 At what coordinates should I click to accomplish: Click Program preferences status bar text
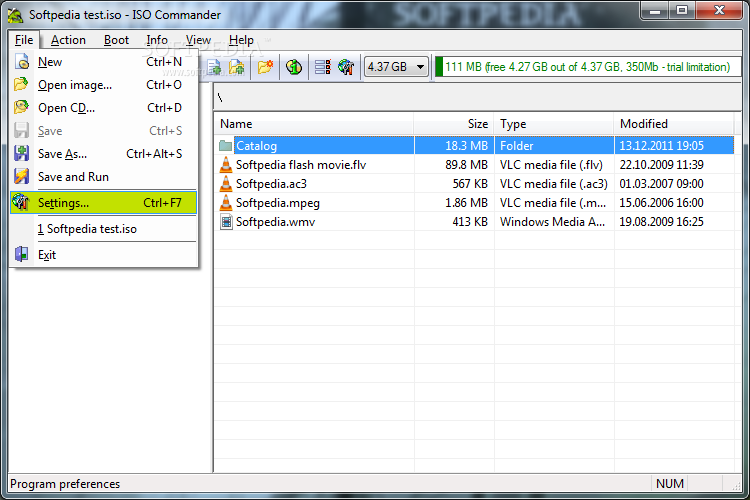(x=65, y=484)
